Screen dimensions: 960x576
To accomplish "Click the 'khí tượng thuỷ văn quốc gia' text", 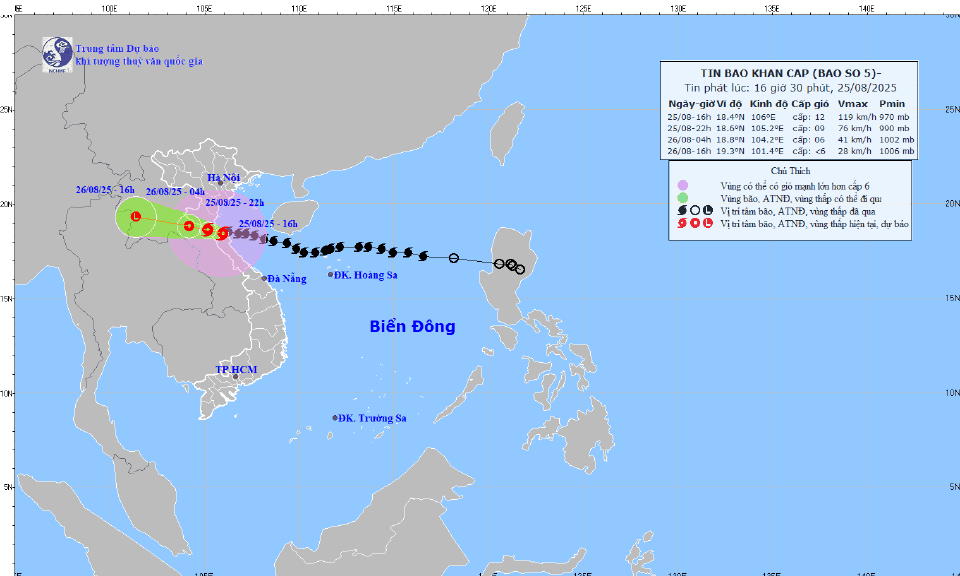I will click(139, 61).
